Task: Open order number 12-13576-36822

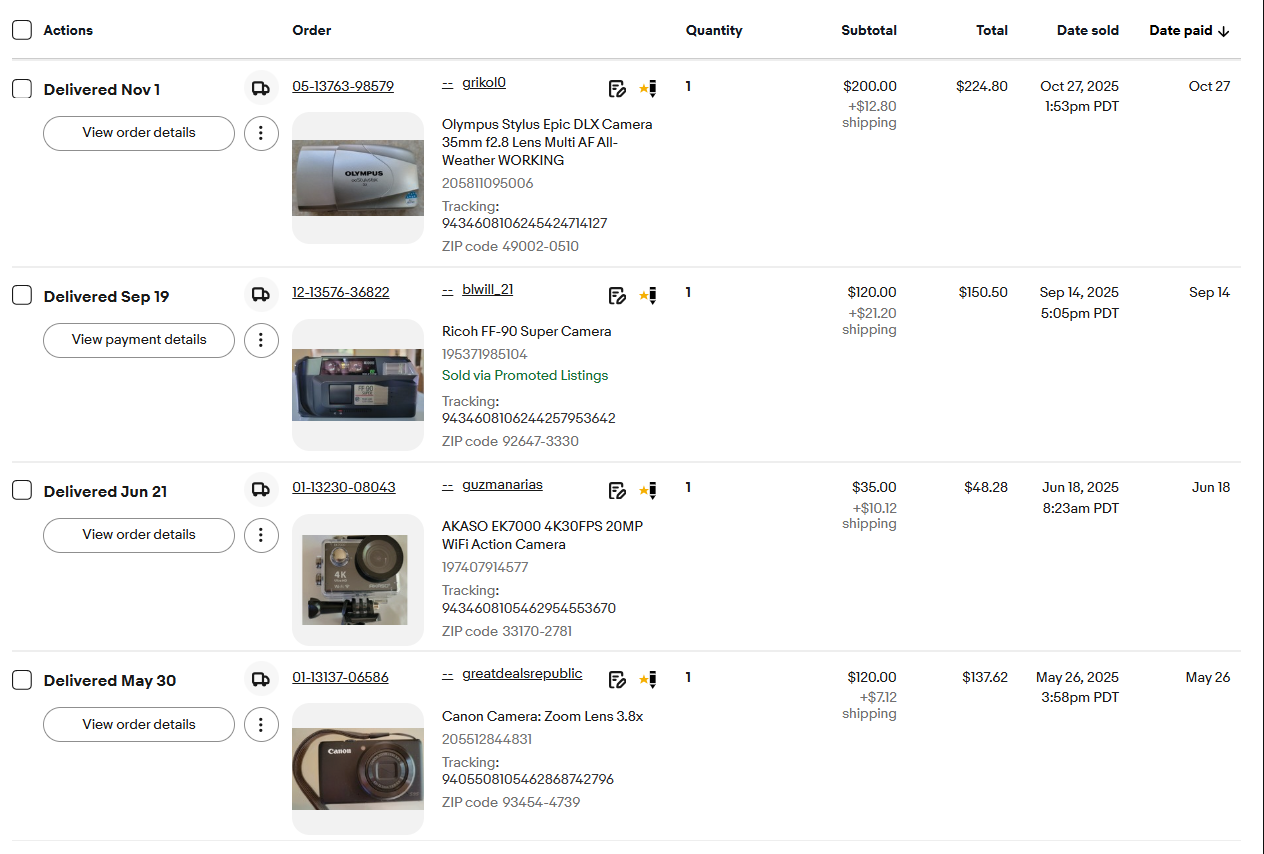Action: pyautogui.click(x=341, y=293)
